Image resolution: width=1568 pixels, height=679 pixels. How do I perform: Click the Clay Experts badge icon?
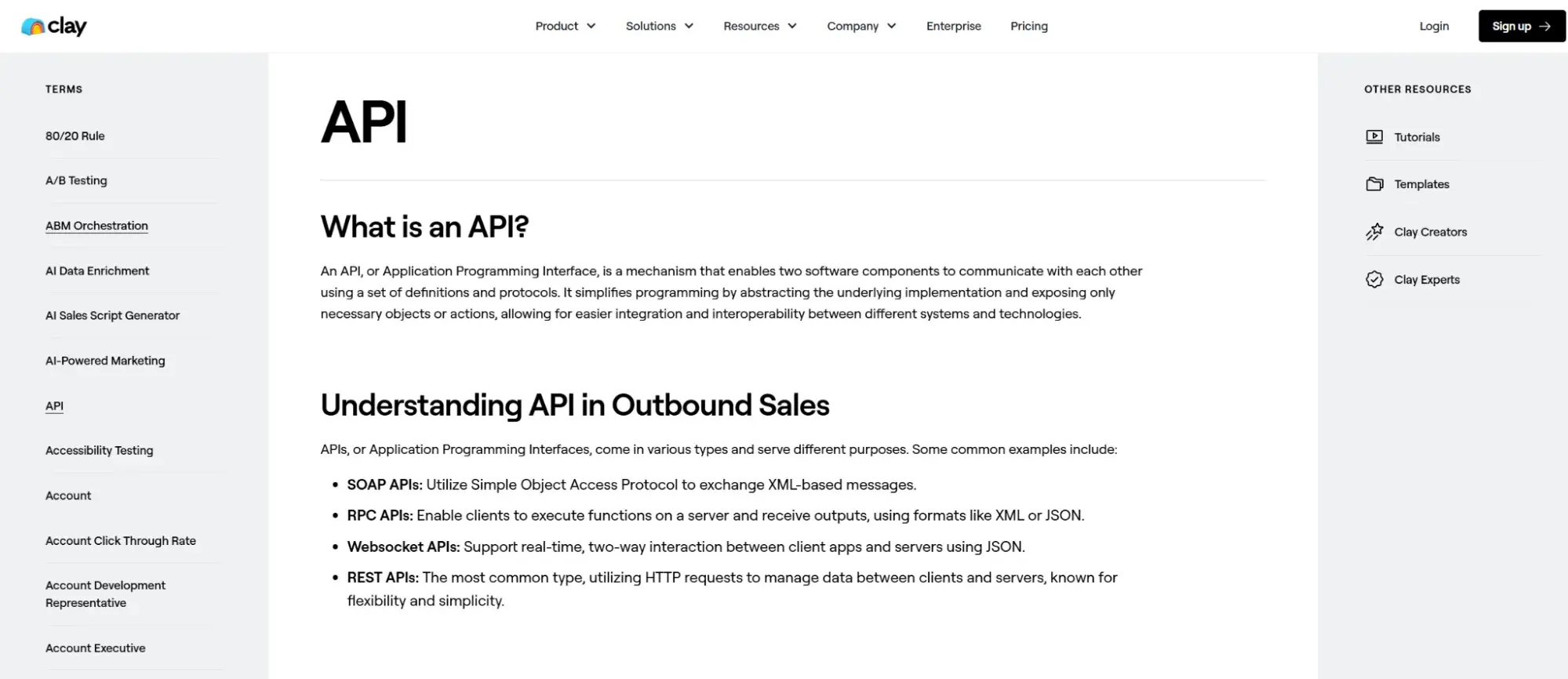(x=1374, y=280)
